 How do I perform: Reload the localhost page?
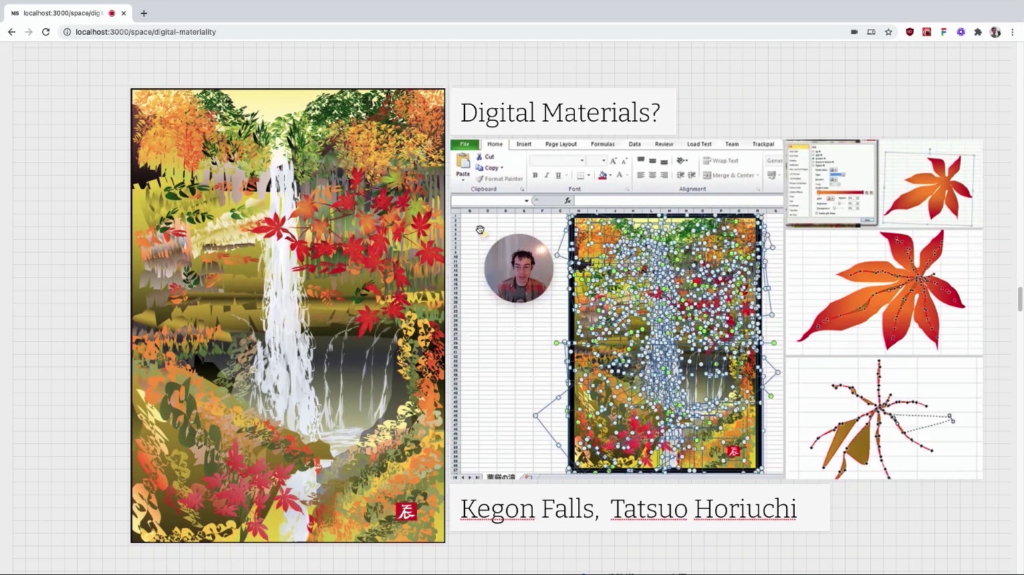[46, 31]
